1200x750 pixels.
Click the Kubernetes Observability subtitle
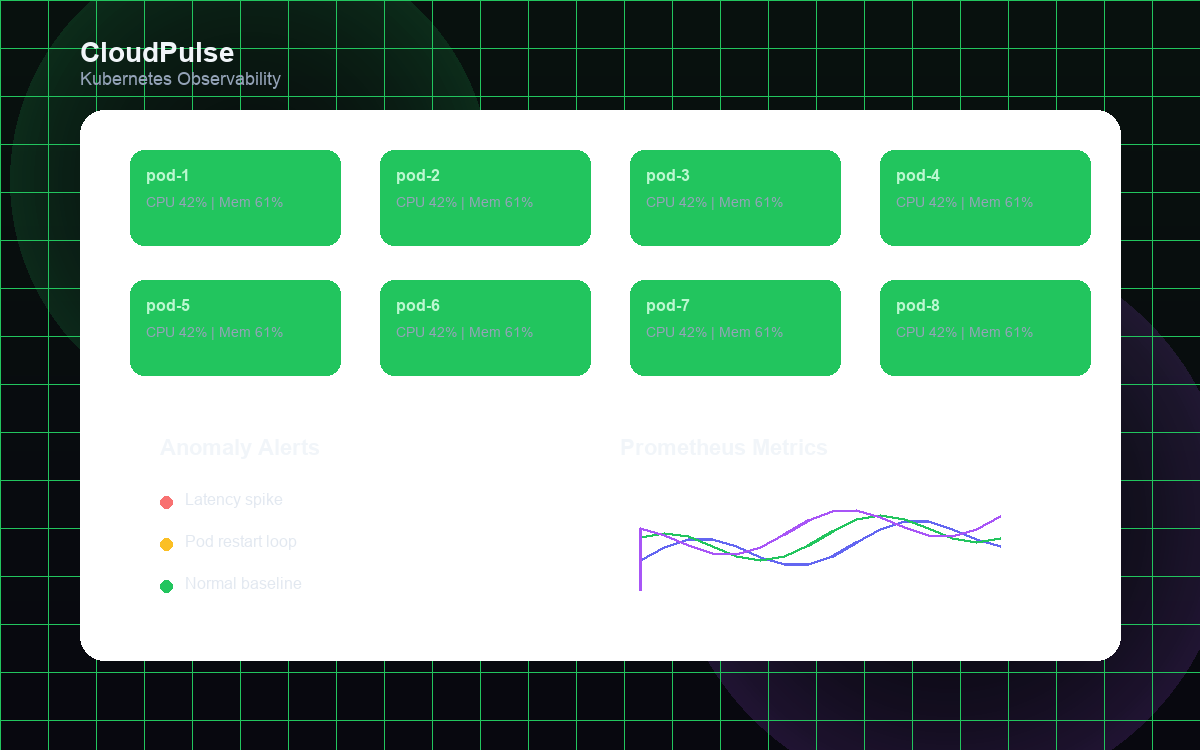180,79
